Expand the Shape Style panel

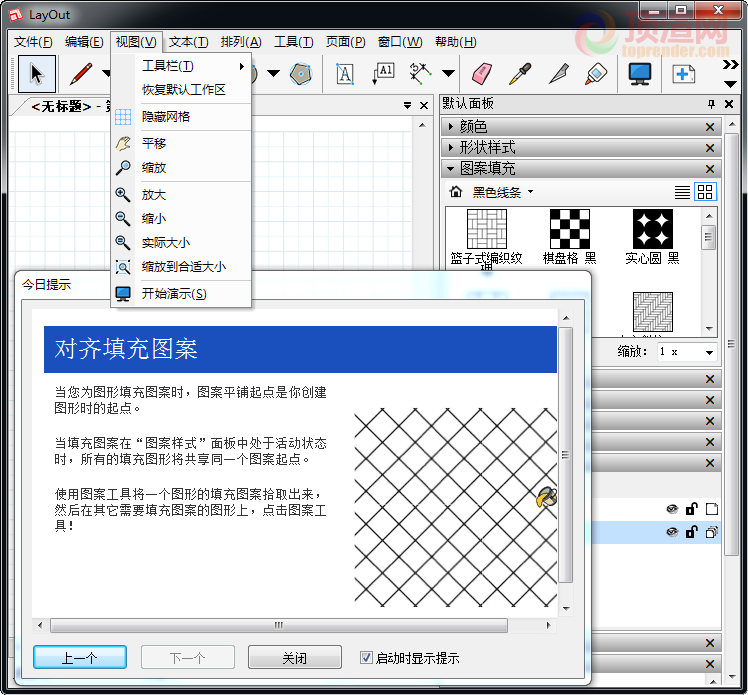click(x=451, y=148)
